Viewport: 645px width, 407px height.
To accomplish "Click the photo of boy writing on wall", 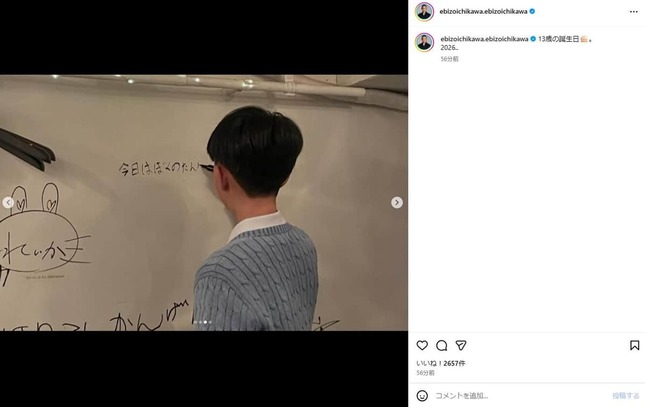I will click(x=204, y=202).
